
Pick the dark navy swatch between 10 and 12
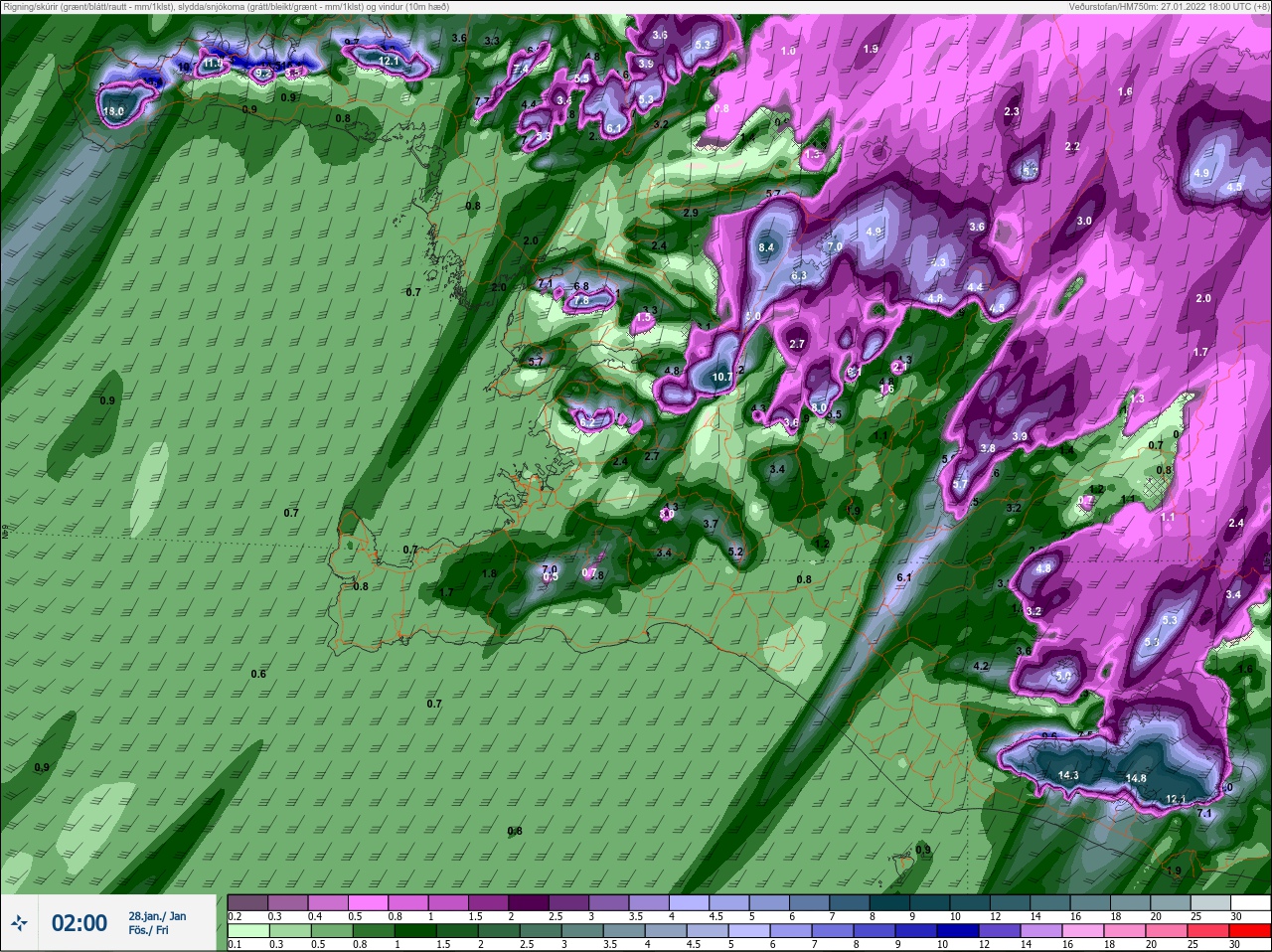(x=957, y=930)
